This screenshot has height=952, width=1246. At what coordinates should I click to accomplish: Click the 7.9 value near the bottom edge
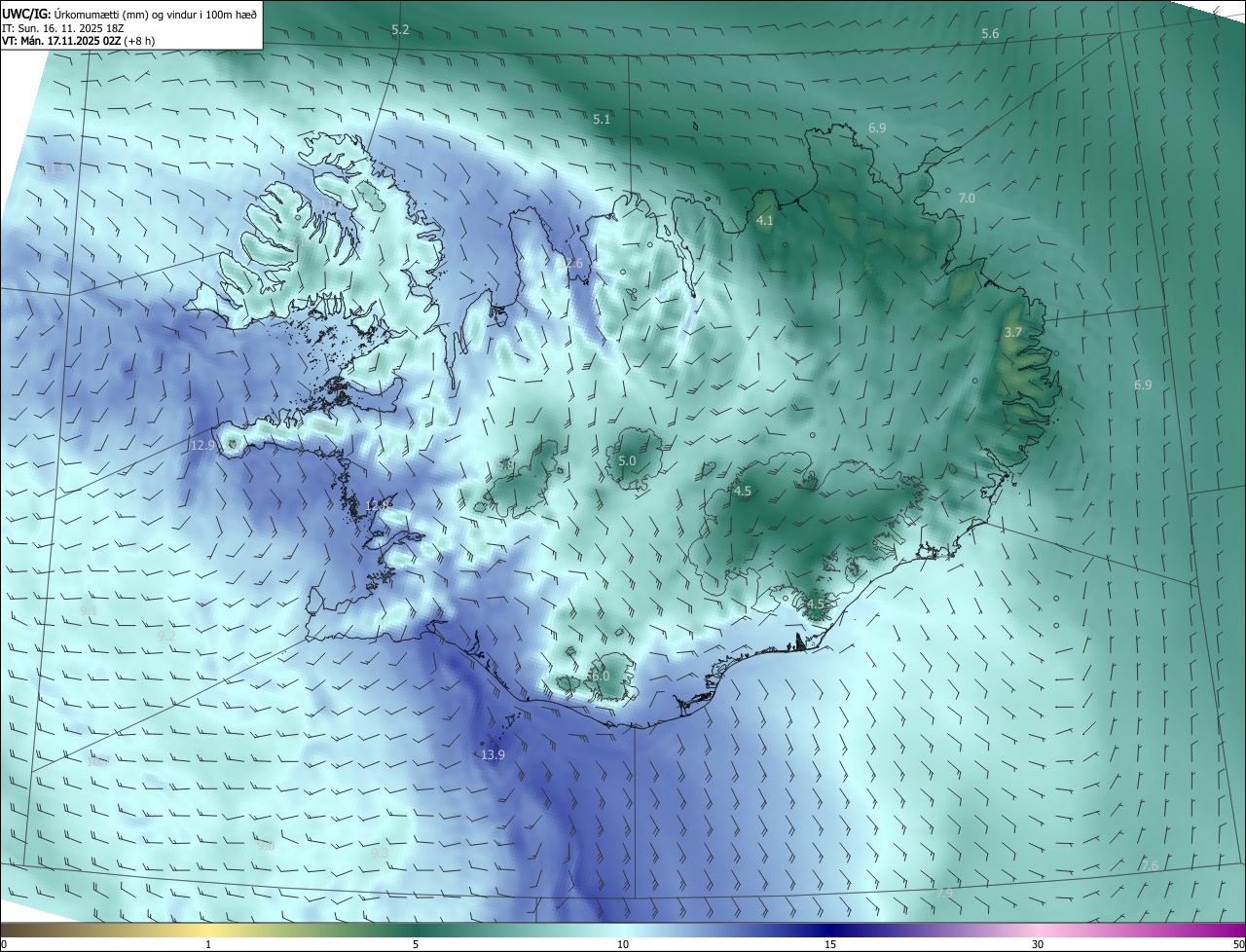pos(944,893)
